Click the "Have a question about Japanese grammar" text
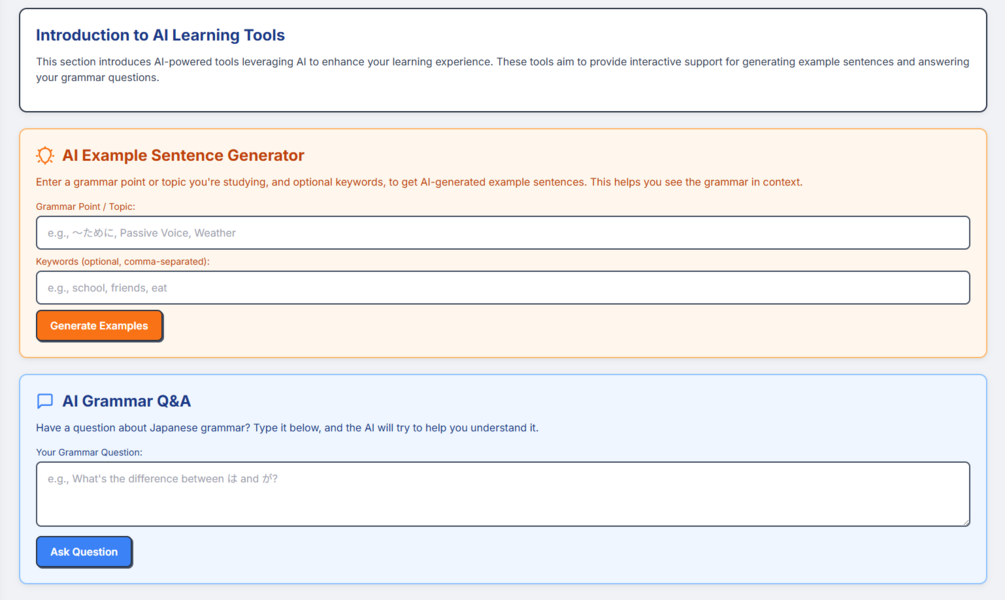Viewport: 1005px width, 600px height. click(x=287, y=428)
